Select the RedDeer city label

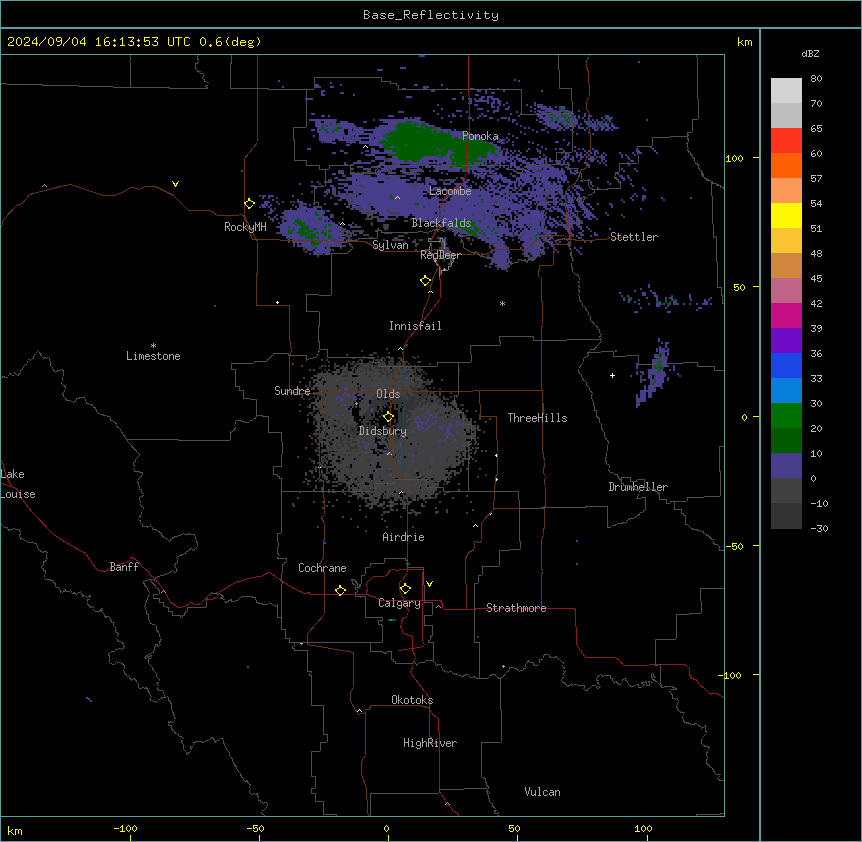[x=440, y=255]
